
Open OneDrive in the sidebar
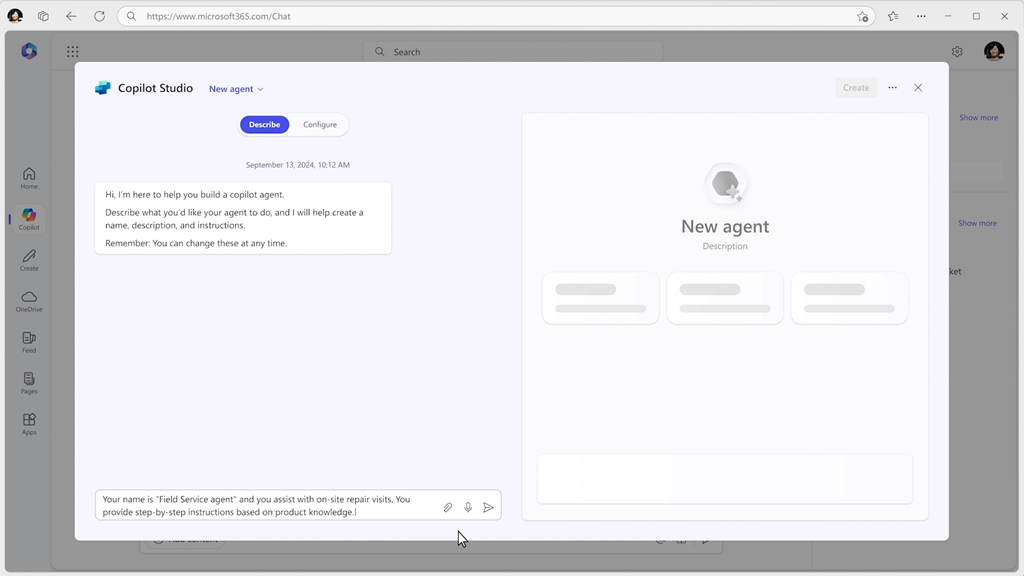pyautogui.click(x=29, y=301)
